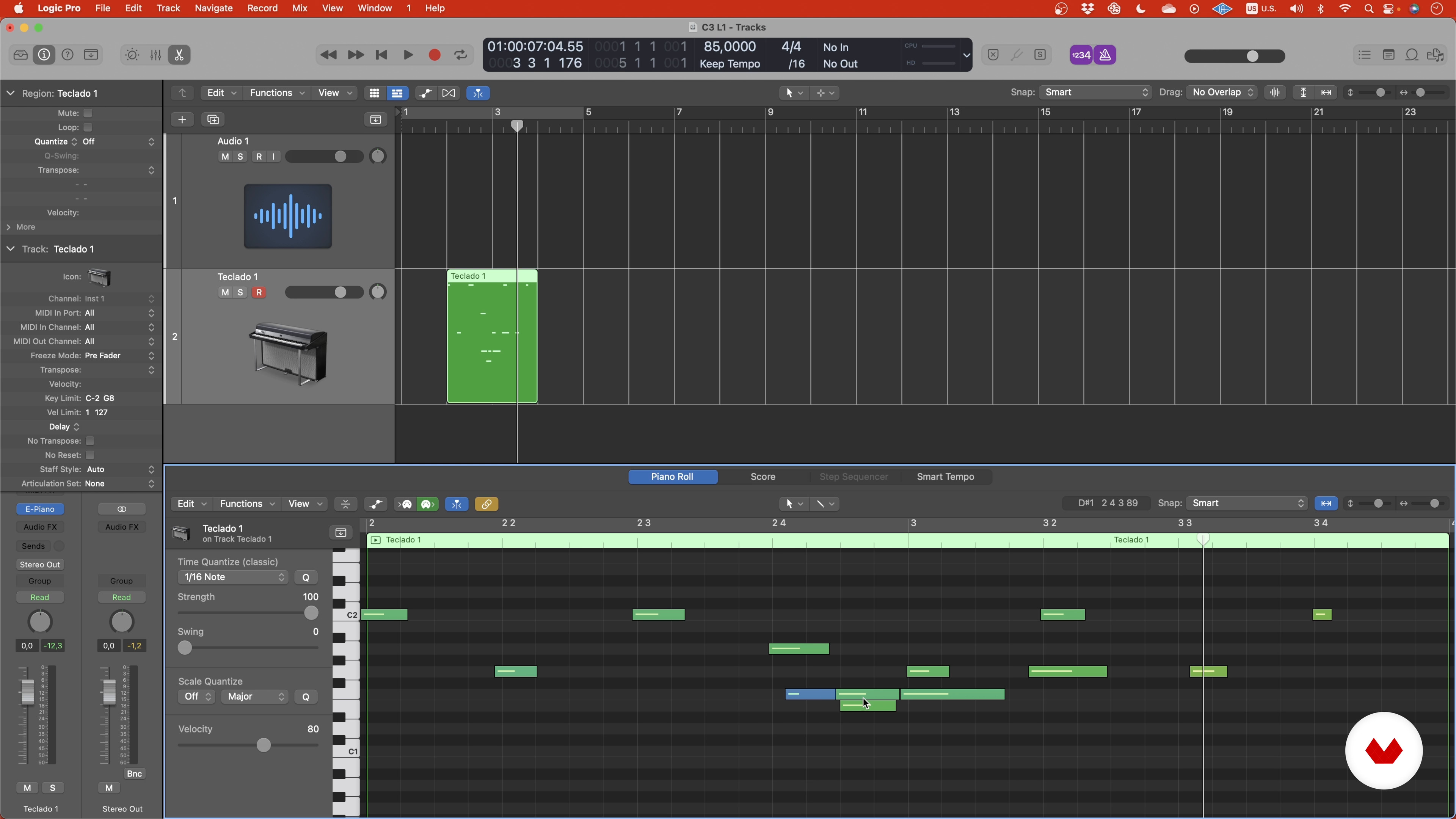Toggle Collapse Mode icon in Piano Roll
The width and height of the screenshot is (1456, 819).
click(x=345, y=504)
